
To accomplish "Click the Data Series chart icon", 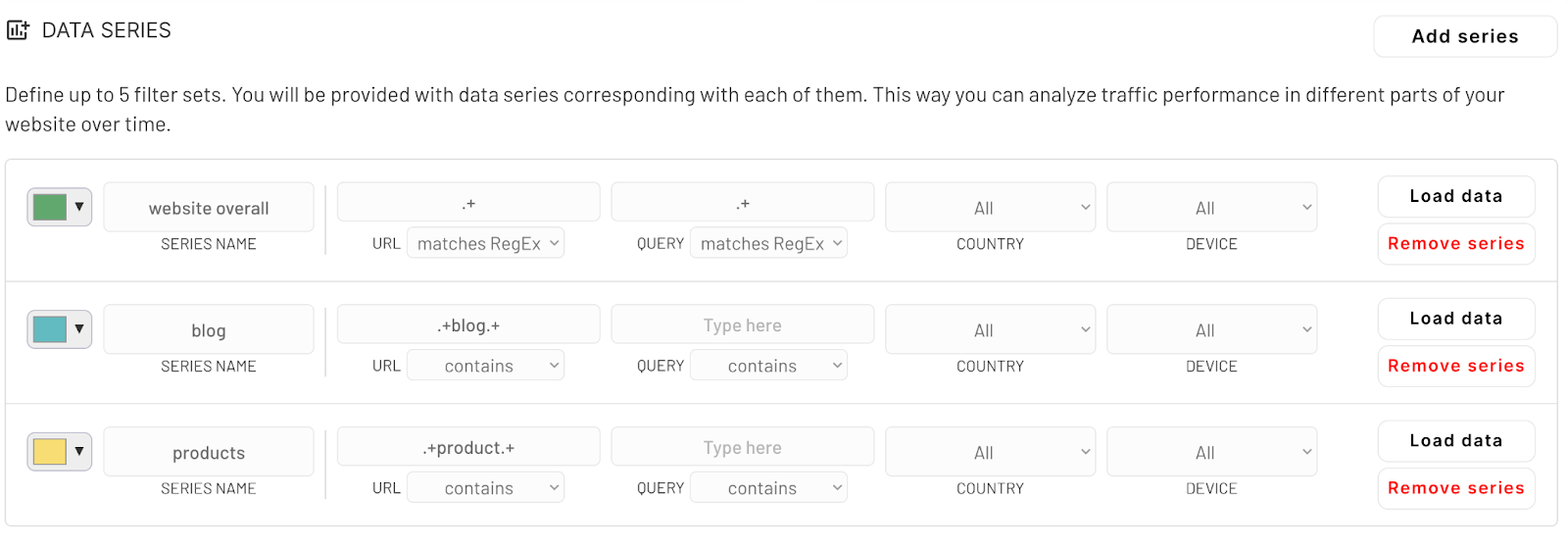I will pyautogui.click(x=18, y=30).
